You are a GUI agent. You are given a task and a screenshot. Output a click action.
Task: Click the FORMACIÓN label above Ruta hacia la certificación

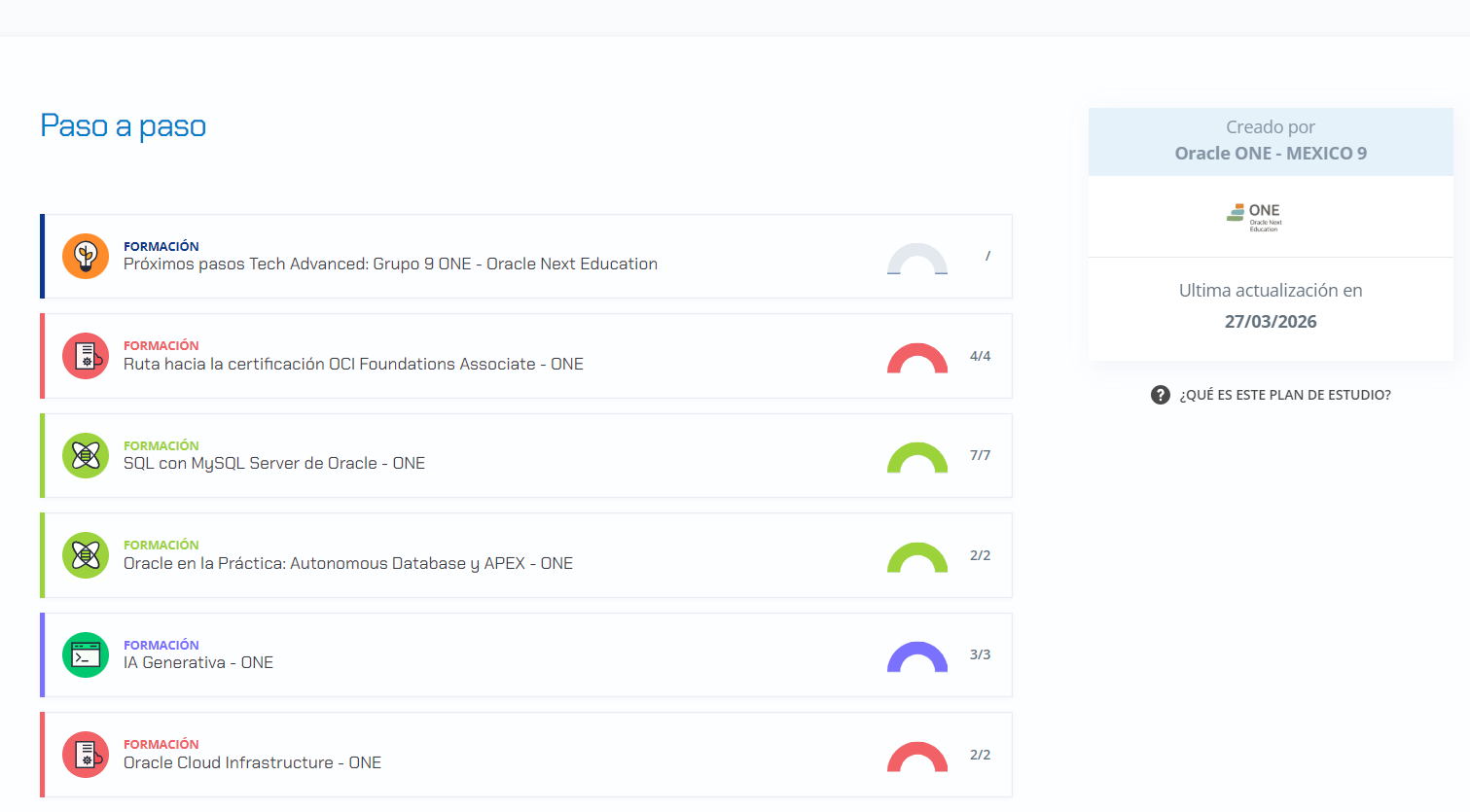click(161, 346)
